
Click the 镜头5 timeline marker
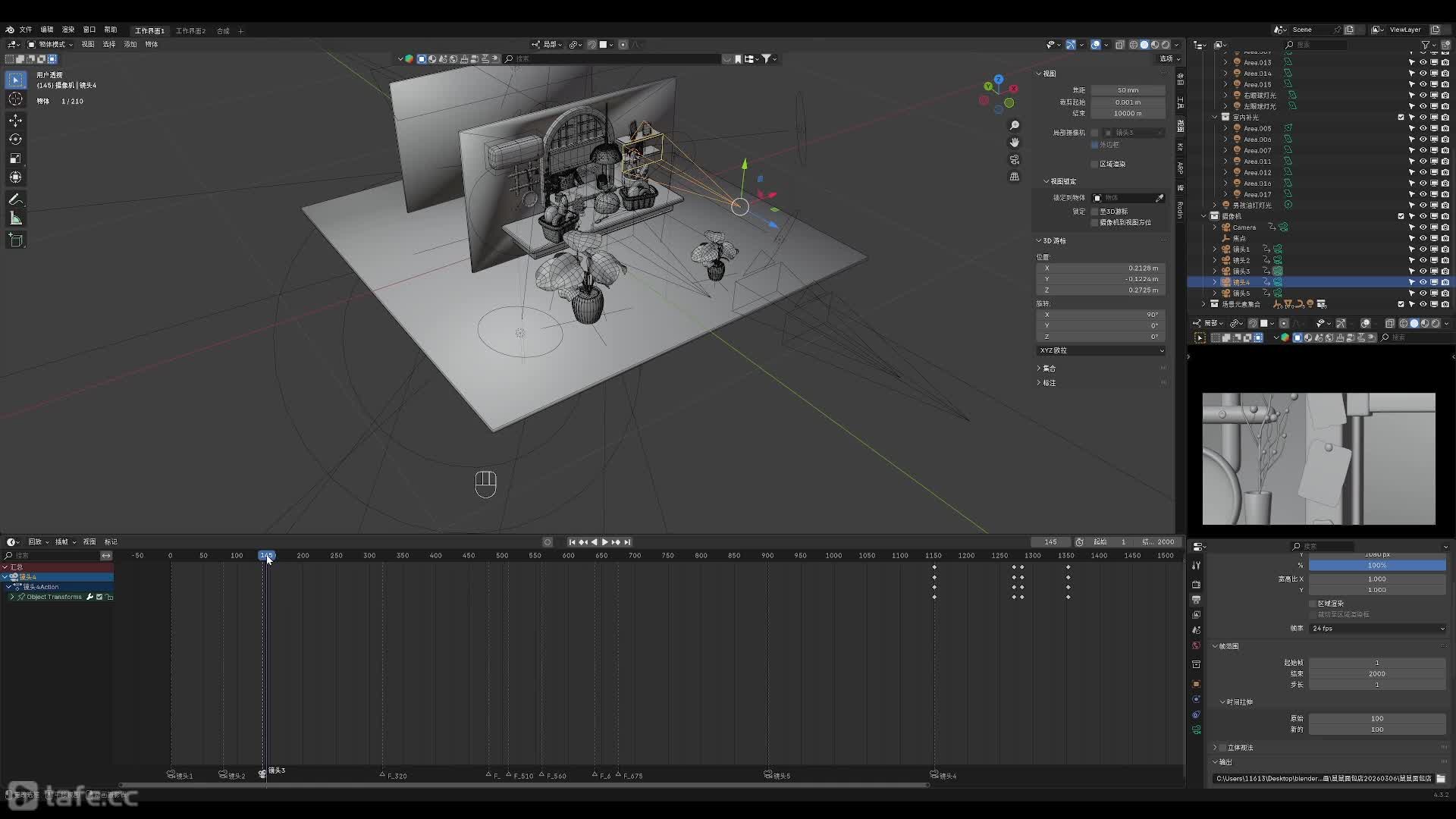769,775
